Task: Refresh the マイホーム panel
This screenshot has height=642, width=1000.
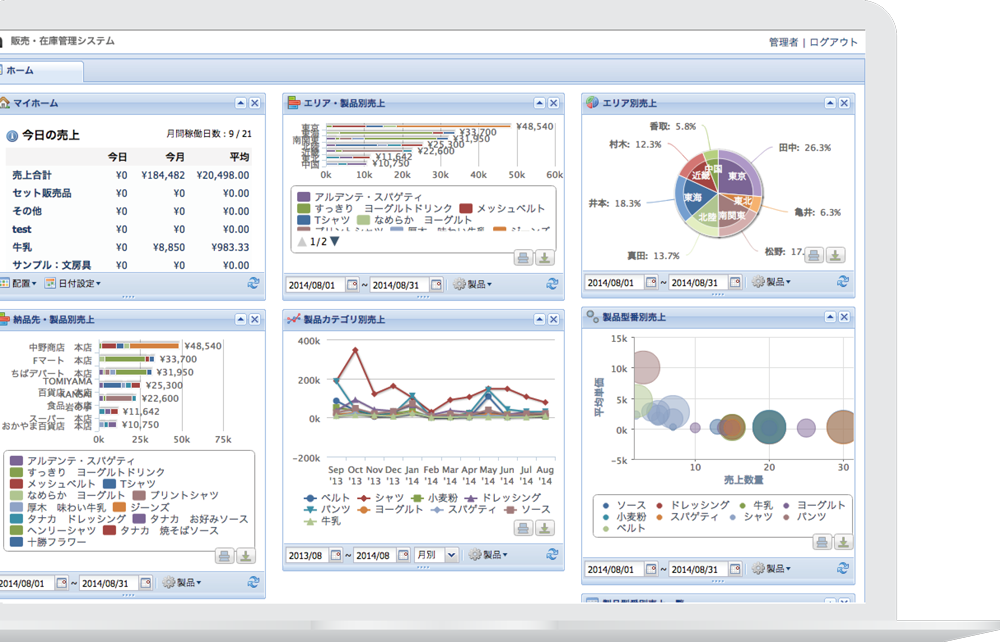Action: tap(253, 283)
